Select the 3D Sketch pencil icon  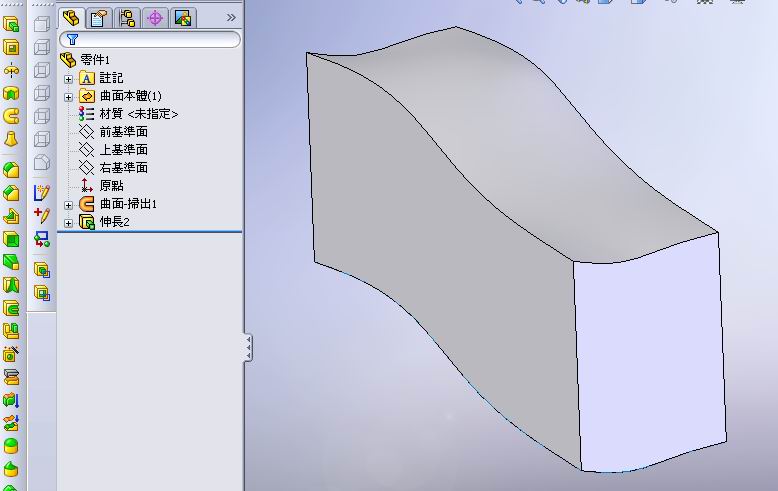[42, 192]
